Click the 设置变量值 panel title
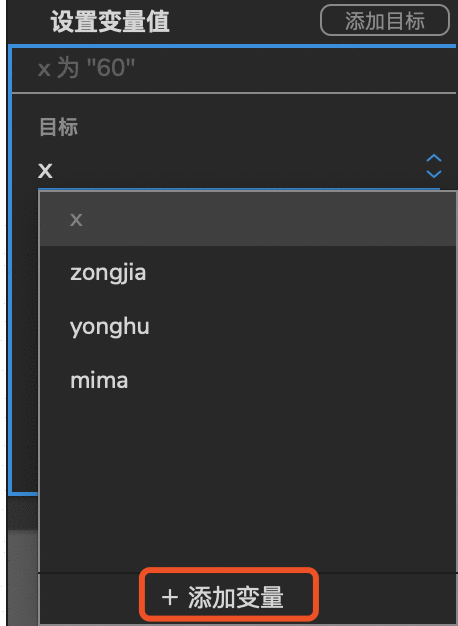458x626 pixels. click(x=110, y=21)
